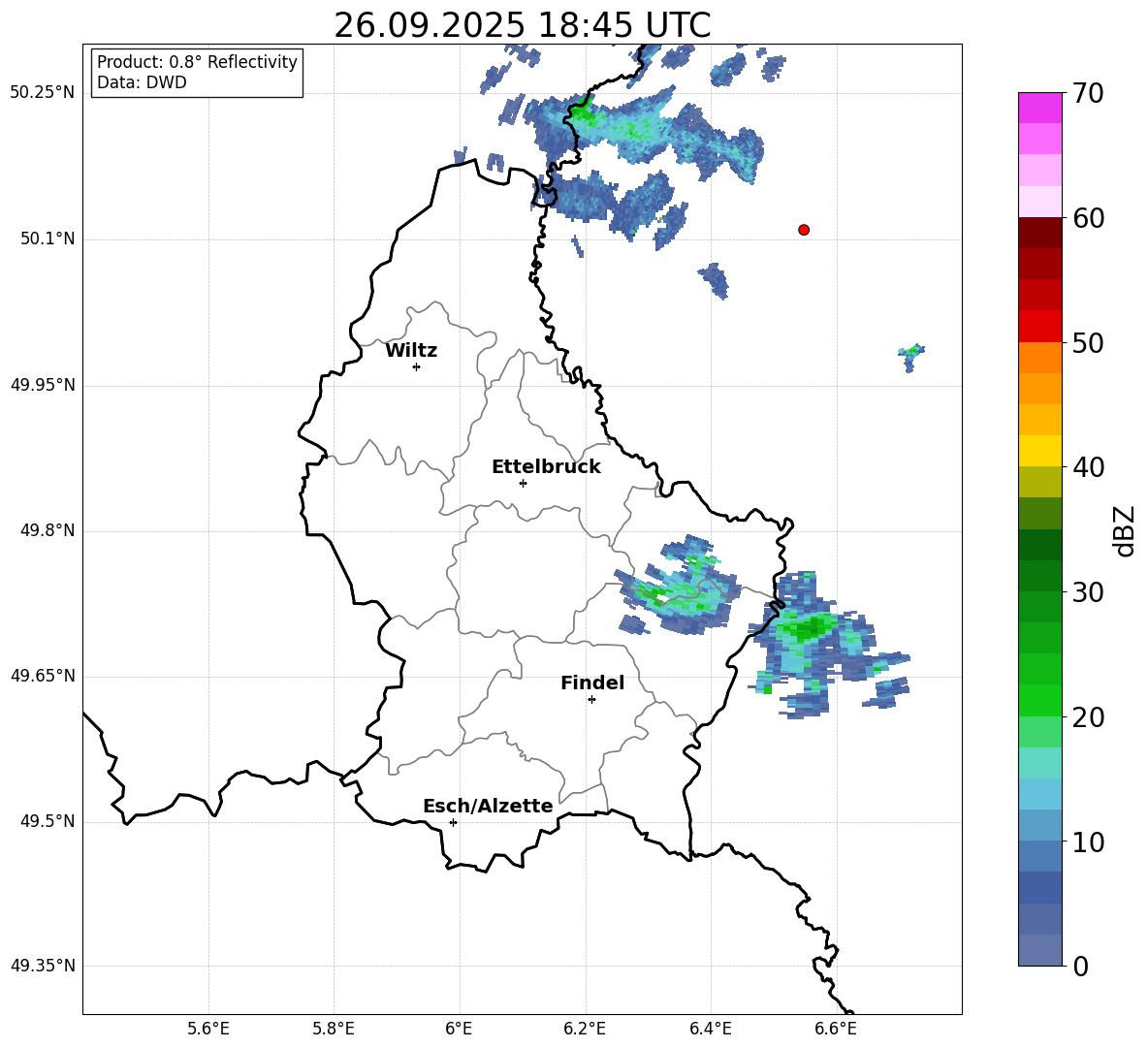1148x1048 pixels.
Task: Click the colorbar tick value 10
Action: tap(1089, 842)
